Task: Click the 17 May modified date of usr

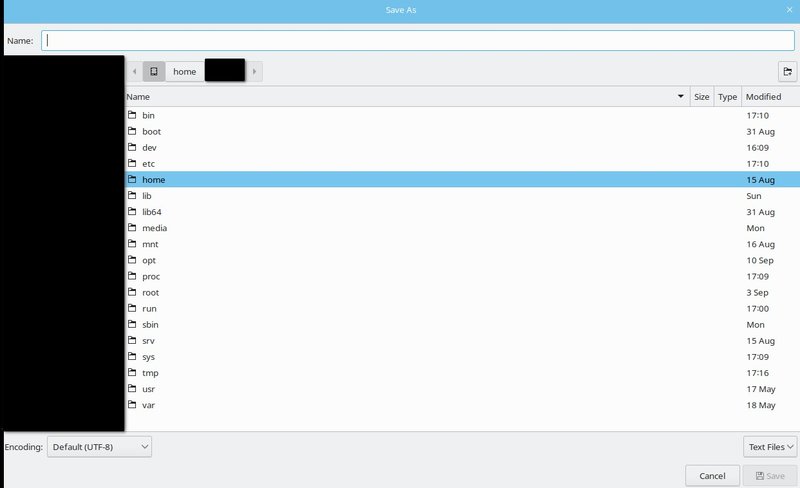Action: (761, 389)
